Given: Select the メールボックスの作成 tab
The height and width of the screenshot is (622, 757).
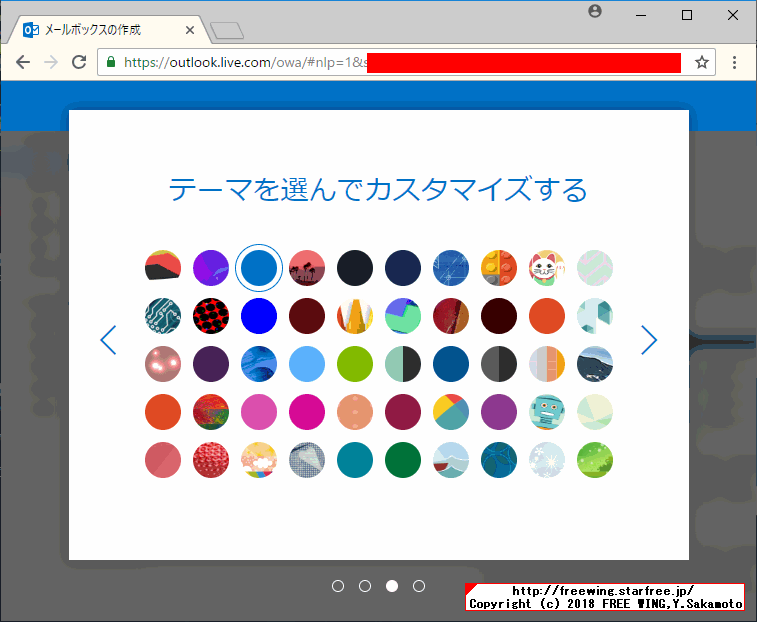Looking at the screenshot, I should [109, 30].
